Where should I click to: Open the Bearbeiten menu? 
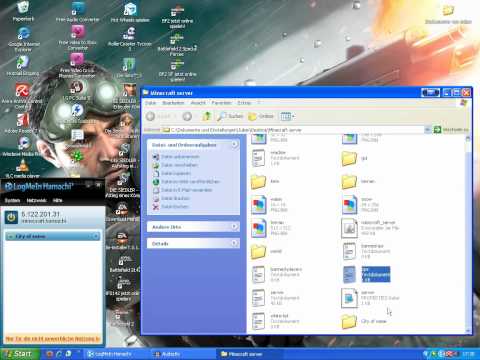pos(173,103)
